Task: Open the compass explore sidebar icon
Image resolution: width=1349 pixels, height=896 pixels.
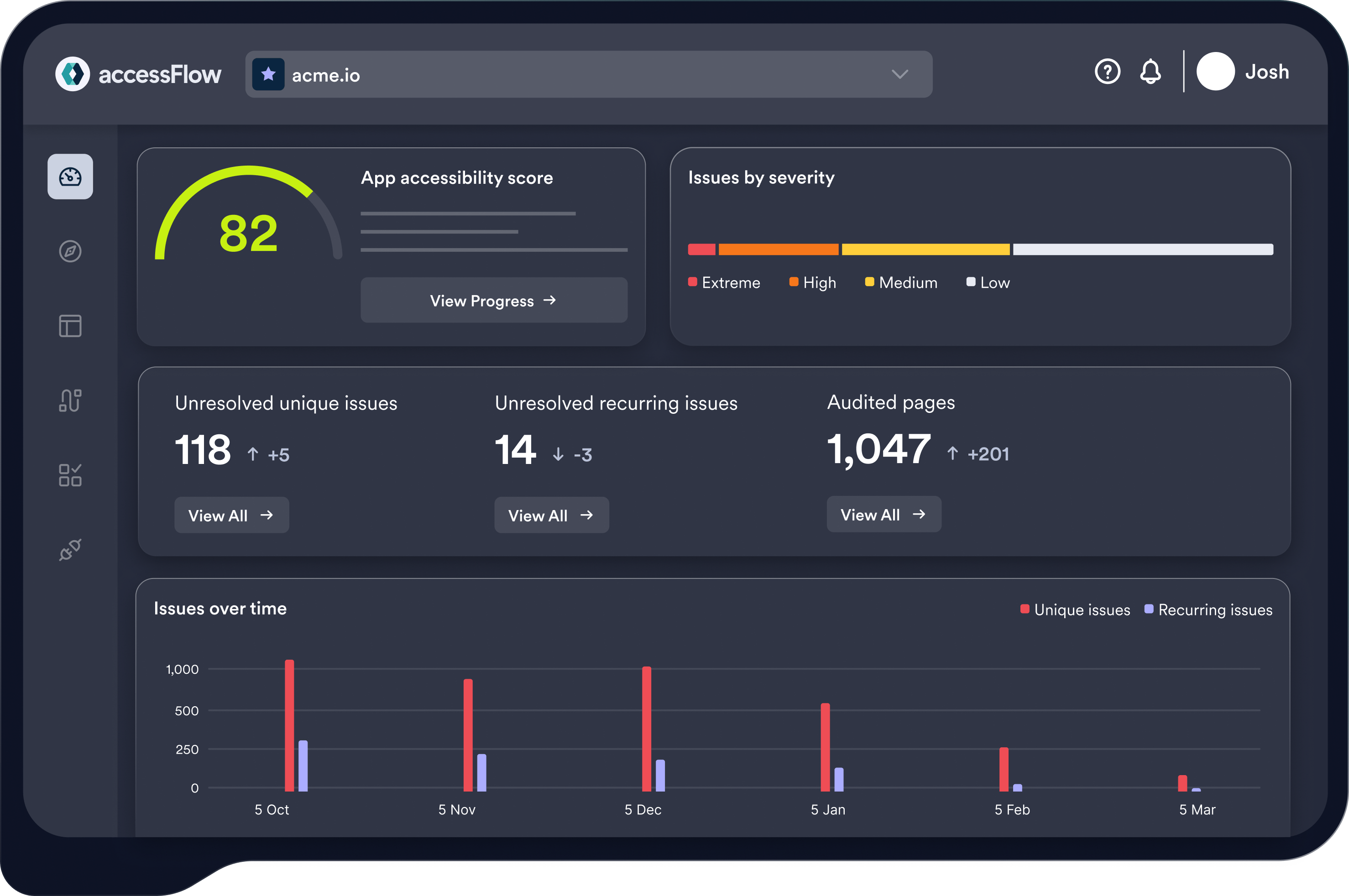Action: click(x=70, y=251)
